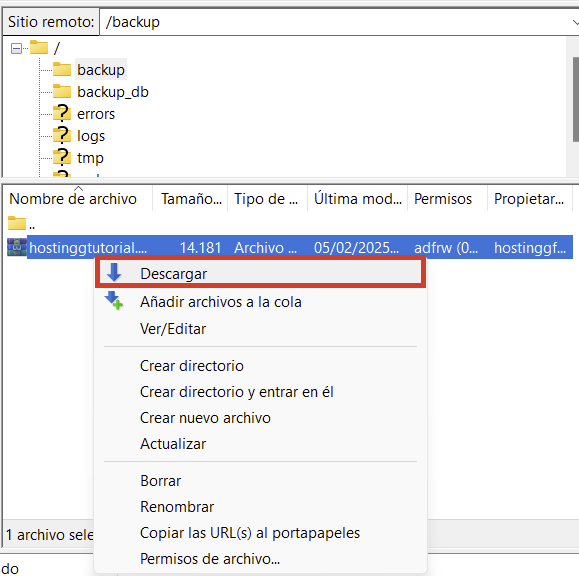Choose Borrar from the context menu
The height and width of the screenshot is (576, 579).
pyautogui.click(x=161, y=481)
